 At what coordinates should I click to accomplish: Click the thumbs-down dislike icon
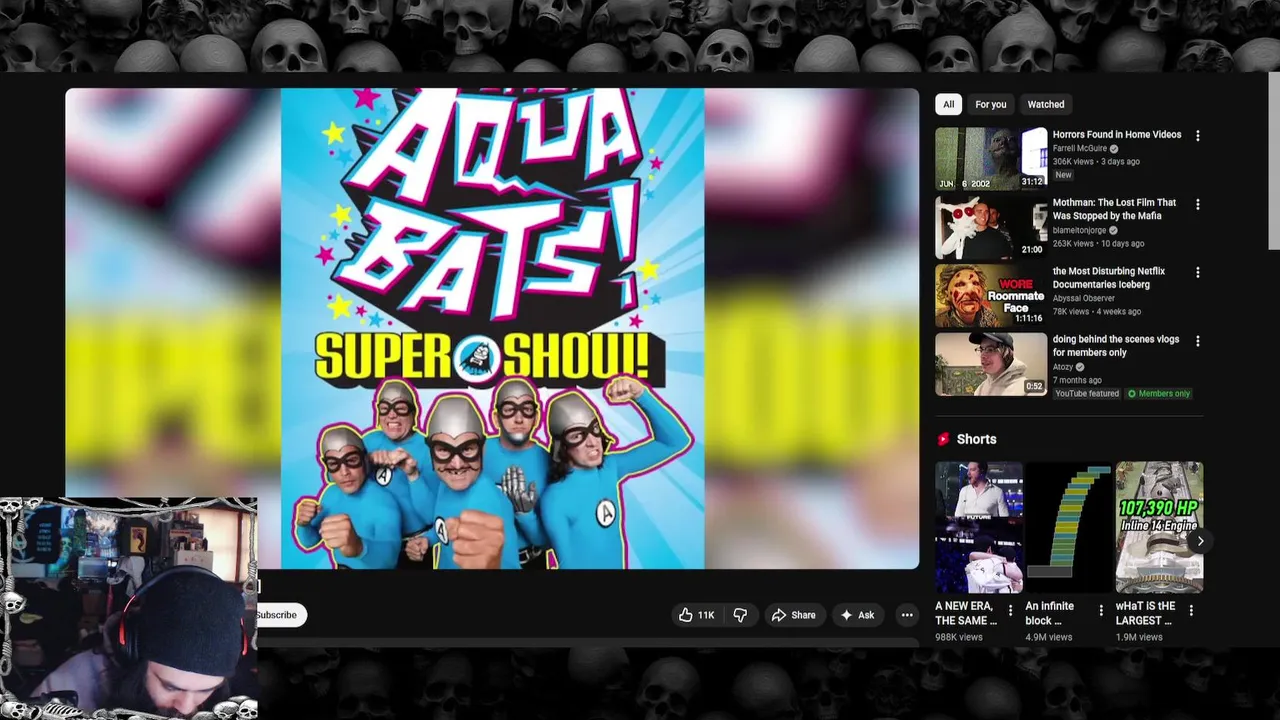(x=740, y=615)
